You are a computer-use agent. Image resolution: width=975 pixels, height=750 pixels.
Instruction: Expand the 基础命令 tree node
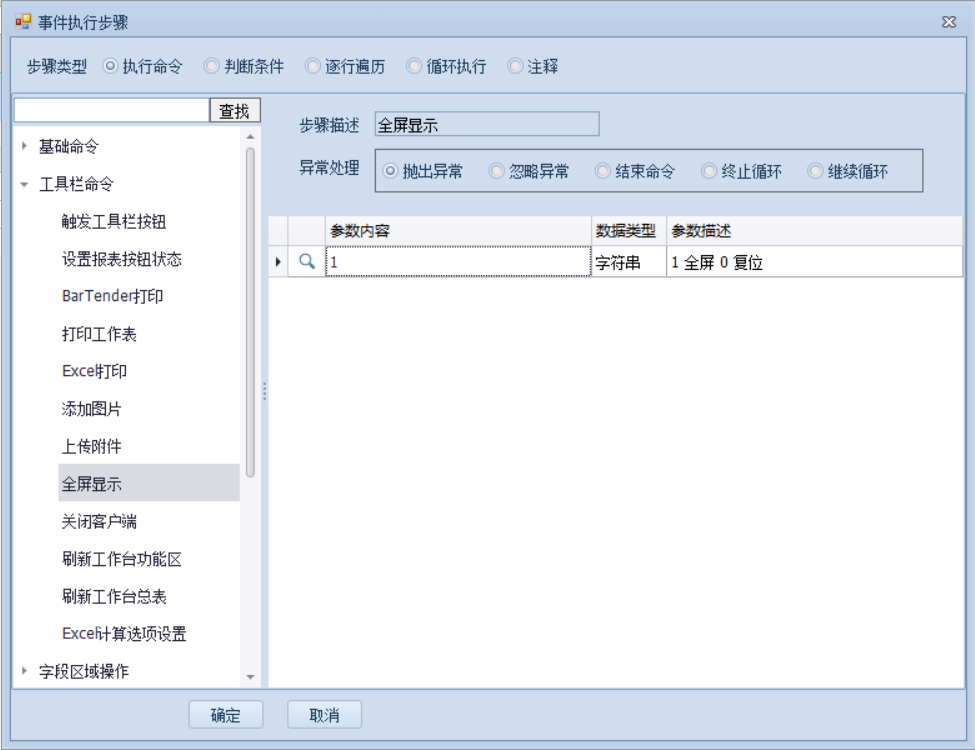tap(24, 146)
